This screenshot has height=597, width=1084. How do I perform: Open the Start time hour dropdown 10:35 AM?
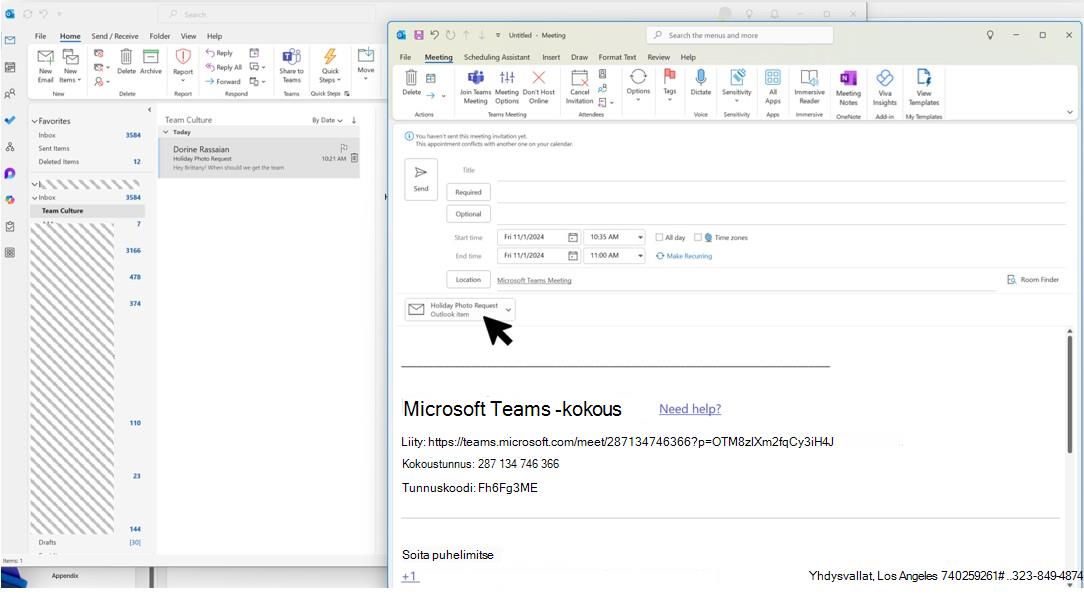[x=640, y=237]
